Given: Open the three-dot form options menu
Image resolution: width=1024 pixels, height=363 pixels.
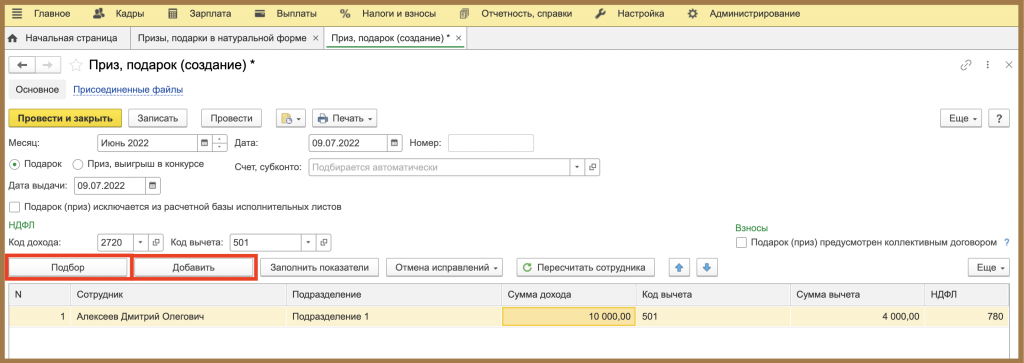Looking at the screenshot, I should coord(988,65).
